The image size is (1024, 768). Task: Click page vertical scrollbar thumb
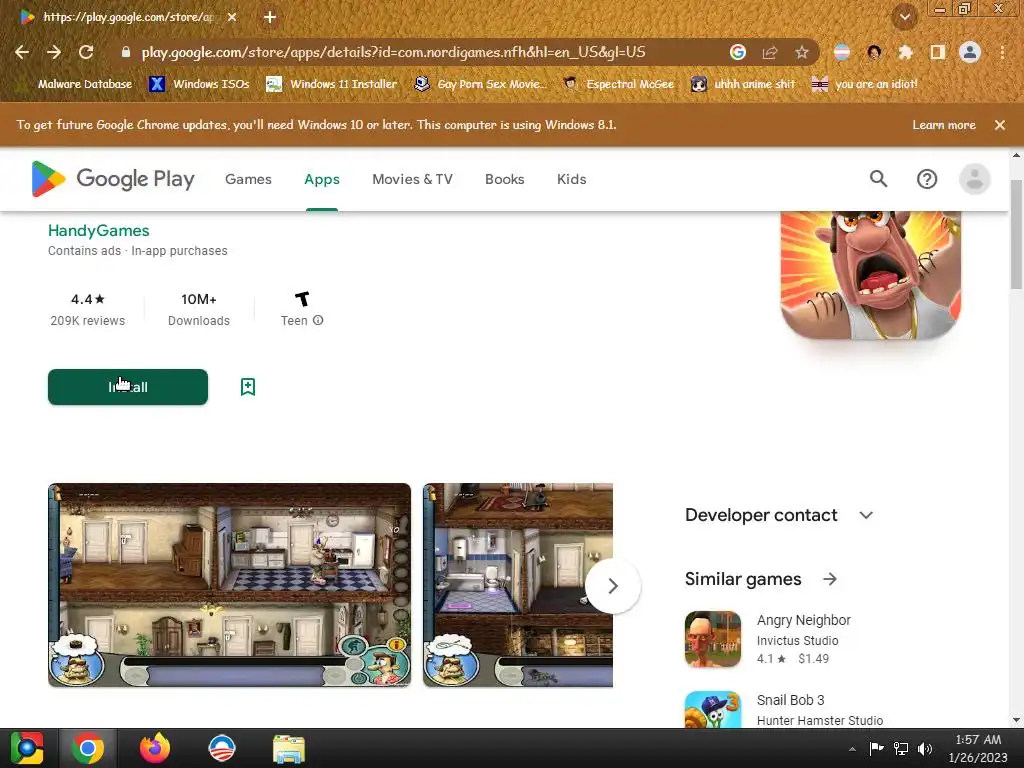click(x=1016, y=233)
